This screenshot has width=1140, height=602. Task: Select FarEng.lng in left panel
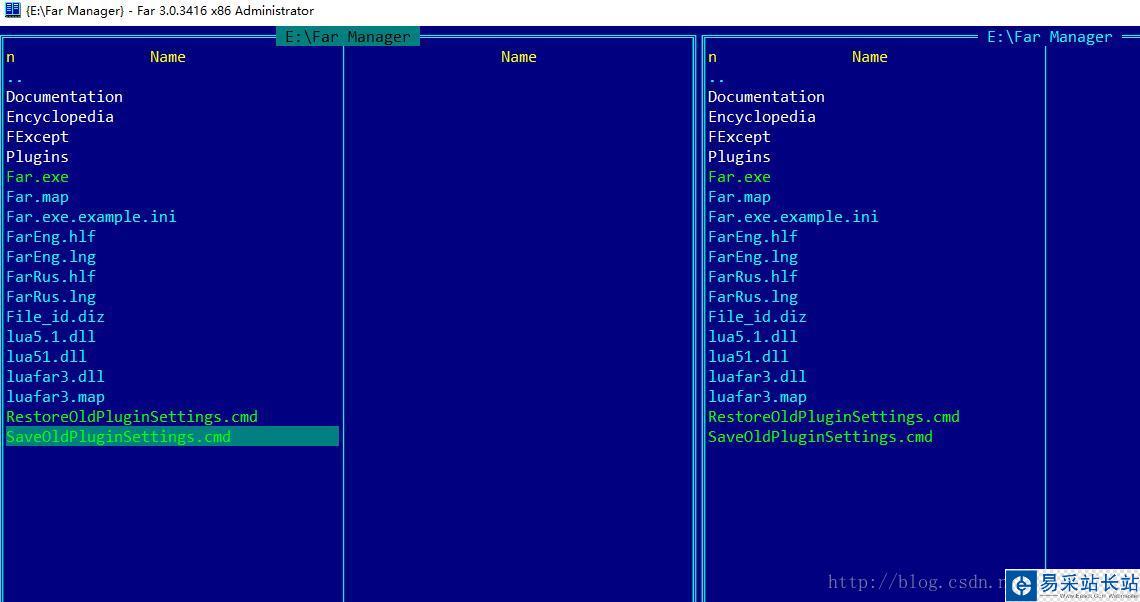tap(51, 257)
